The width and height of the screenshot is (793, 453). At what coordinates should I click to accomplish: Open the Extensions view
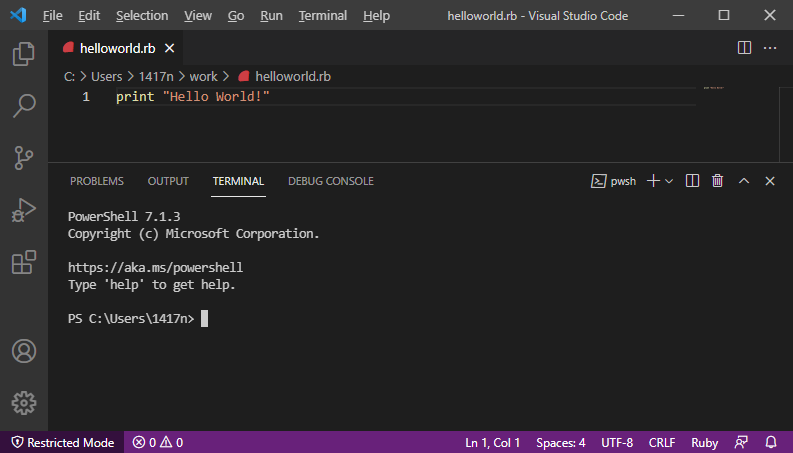[x=23, y=262]
